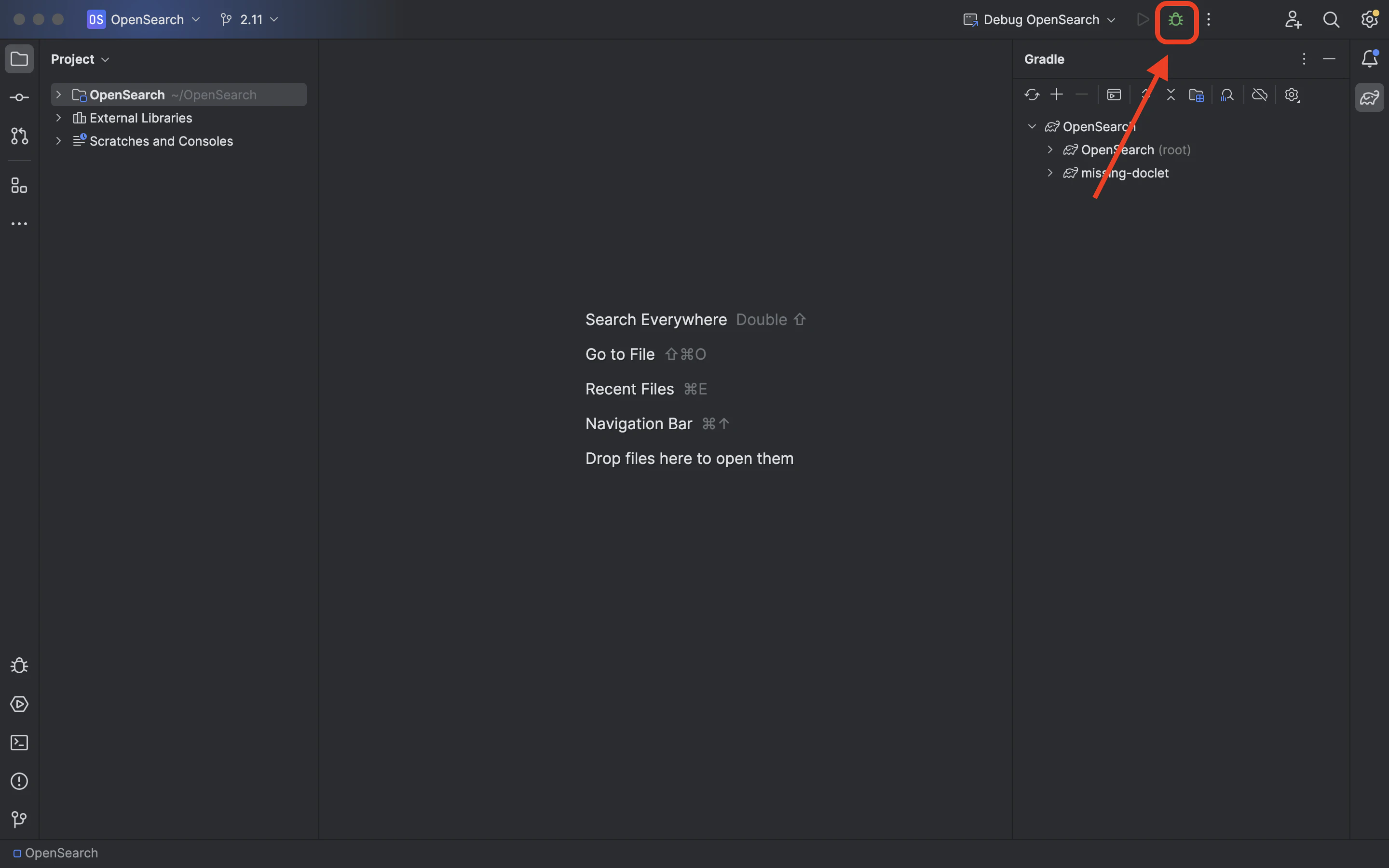Image resolution: width=1389 pixels, height=868 pixels.
Task: Toggle the Gradle tool window elephant icon
Action: (x=1370, y=97)
